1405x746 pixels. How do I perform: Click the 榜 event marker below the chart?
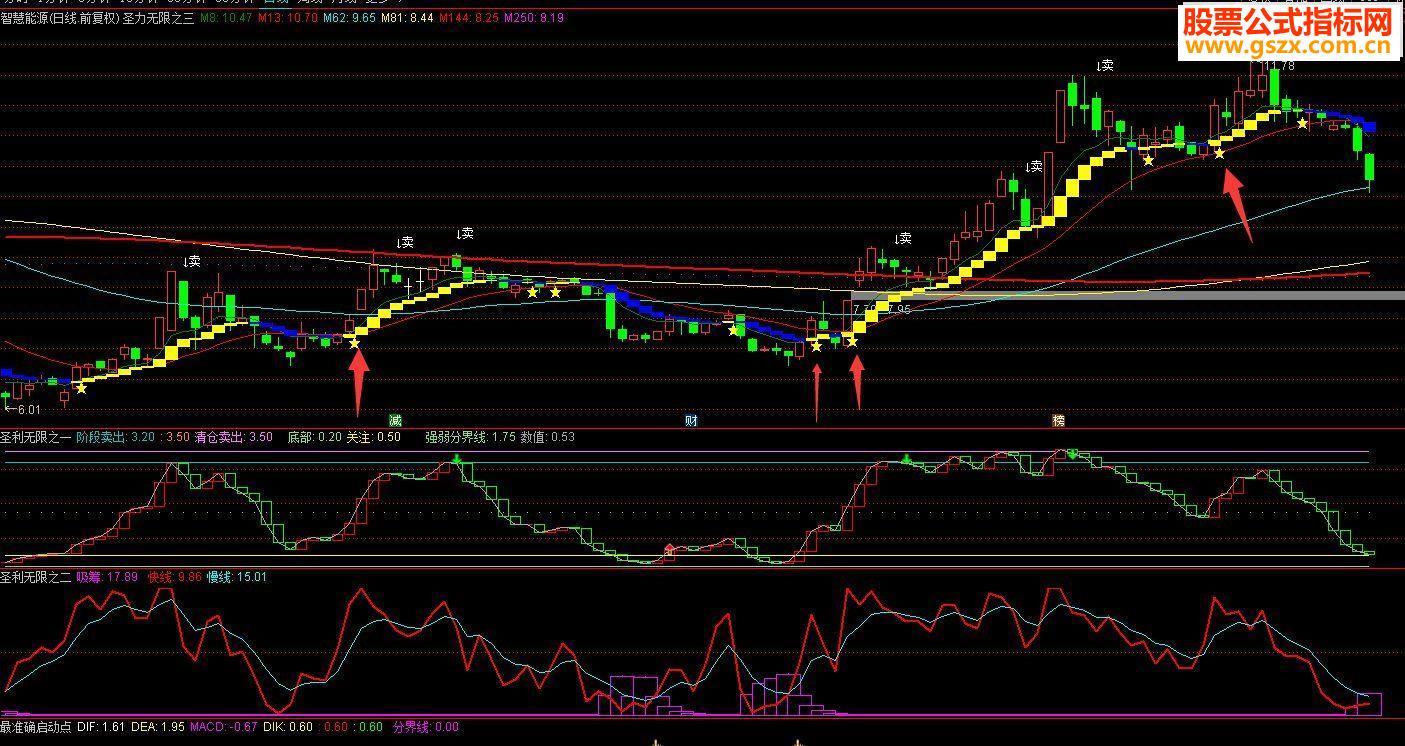coord(1058,420)
